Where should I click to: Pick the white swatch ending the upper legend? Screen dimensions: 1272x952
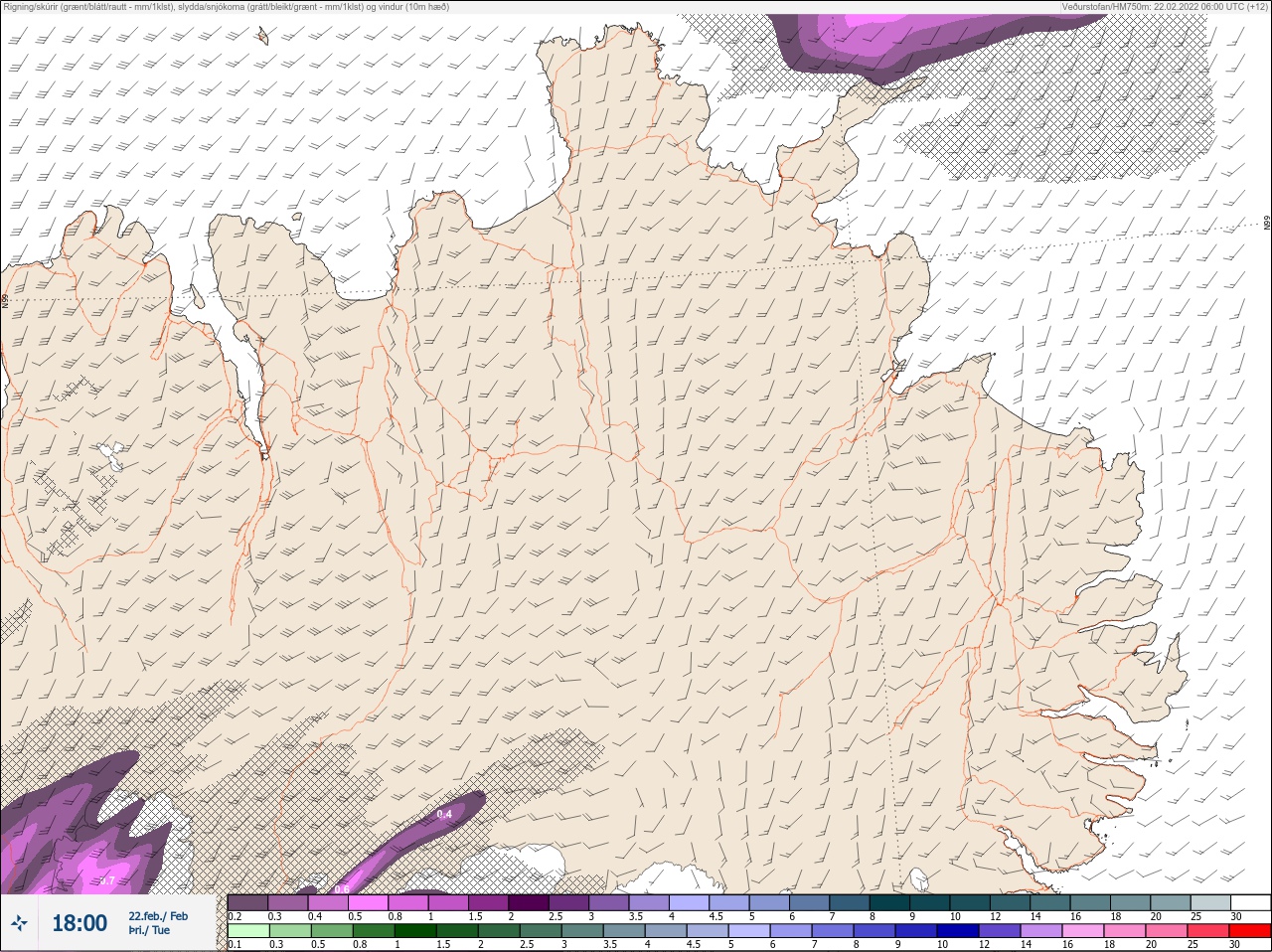pos(1251,902)
